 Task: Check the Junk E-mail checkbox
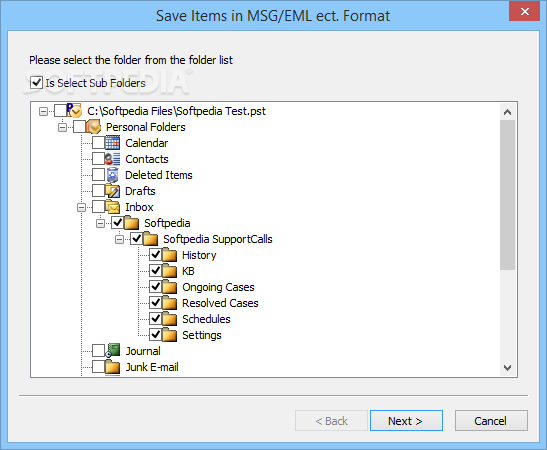(x=98, y=367)
